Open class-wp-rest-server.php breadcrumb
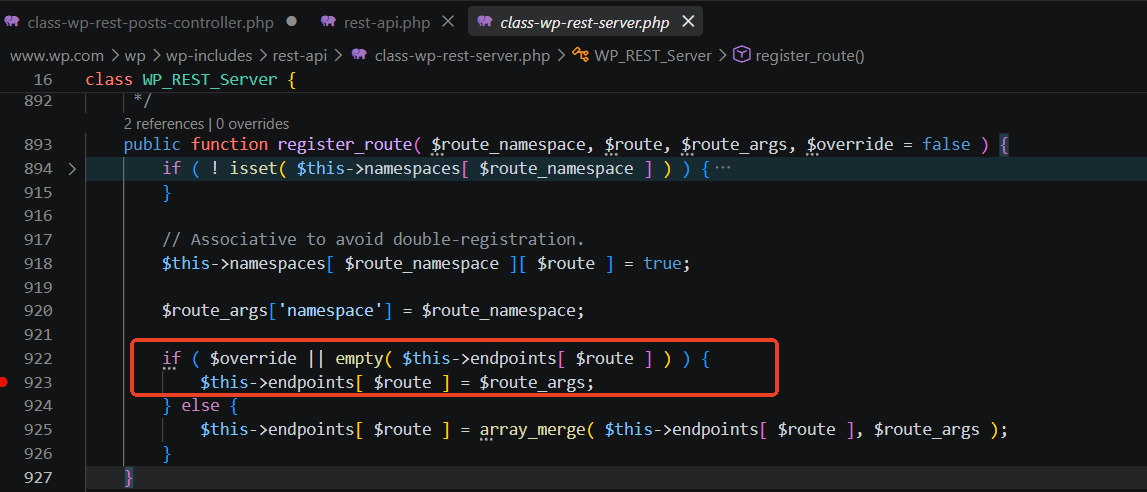Viewport: 1147px width, 492px height. [461, 56]
